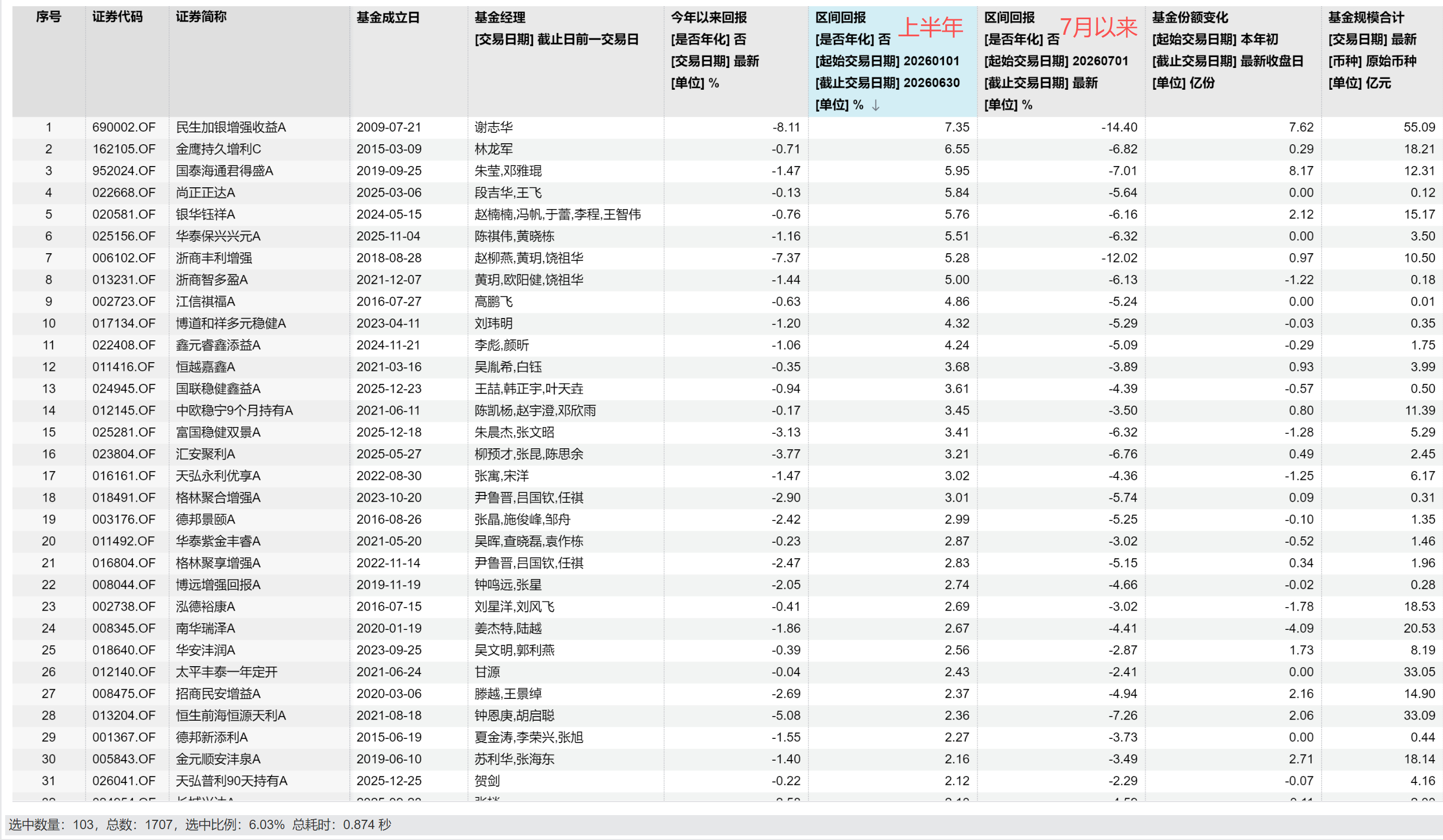Select fund name 南华瑞泽A
Image resolution: width=1443 pixels, height=840 pixels.
tap(205, 628)
